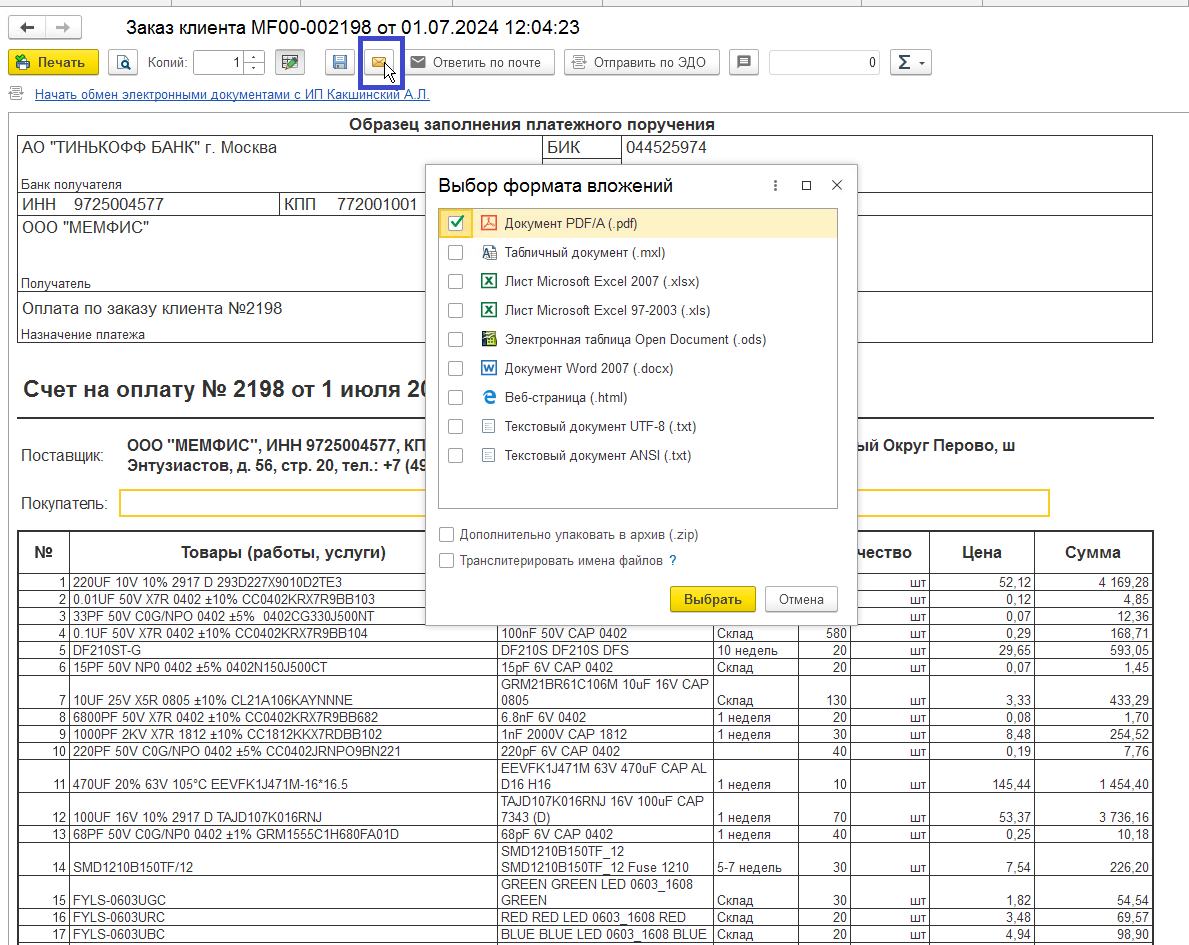Click the help question mark near transliteration
The image size is (1189, 945).
pos(673,561)
